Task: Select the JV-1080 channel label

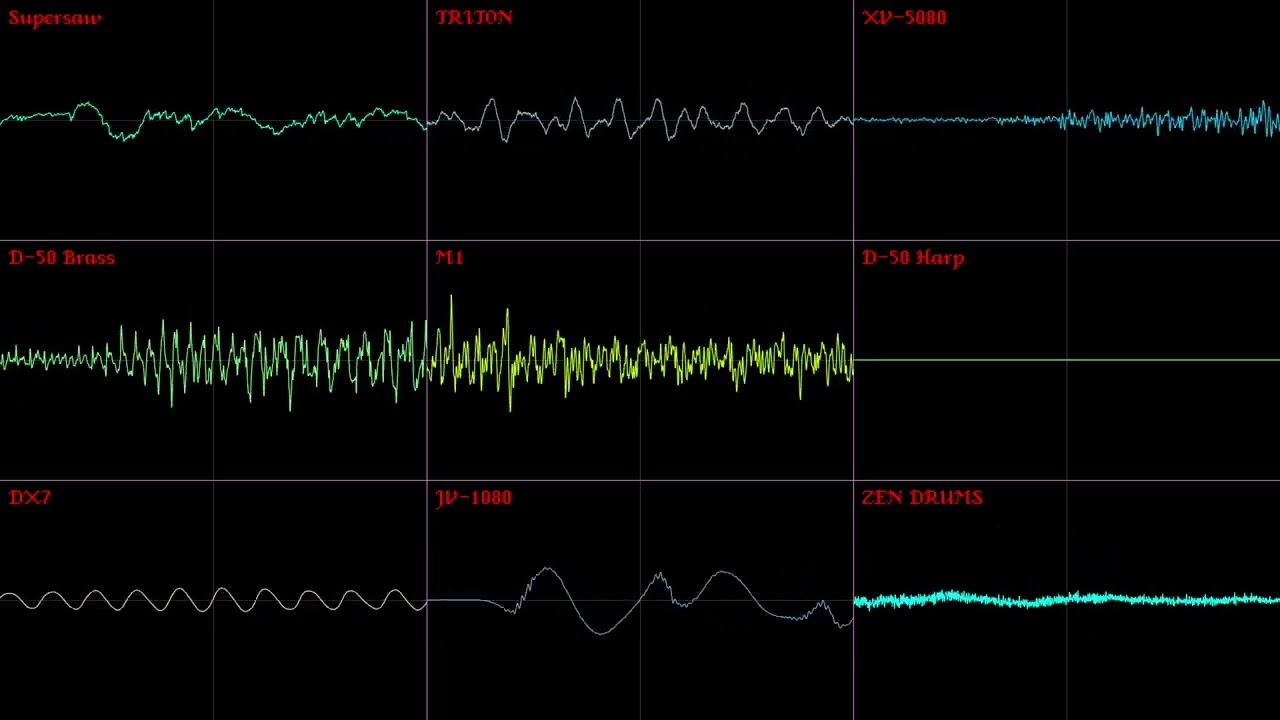Action: 474,498
